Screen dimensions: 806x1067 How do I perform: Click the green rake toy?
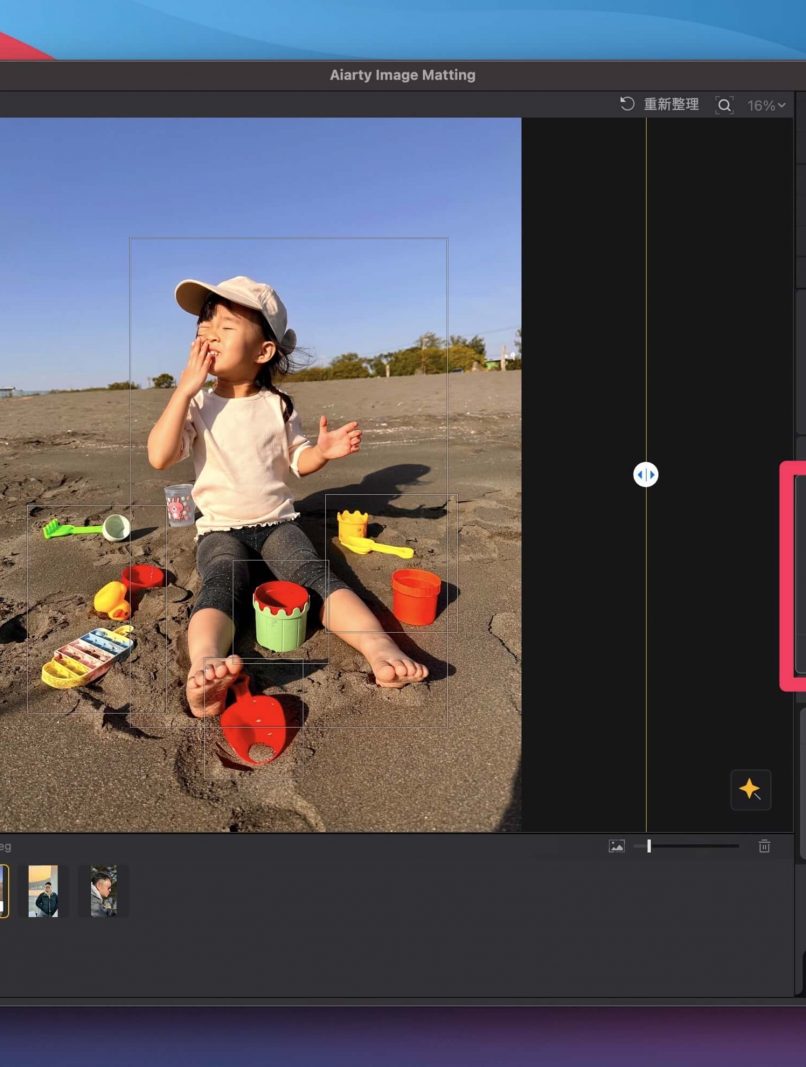[x=68, y=528]
